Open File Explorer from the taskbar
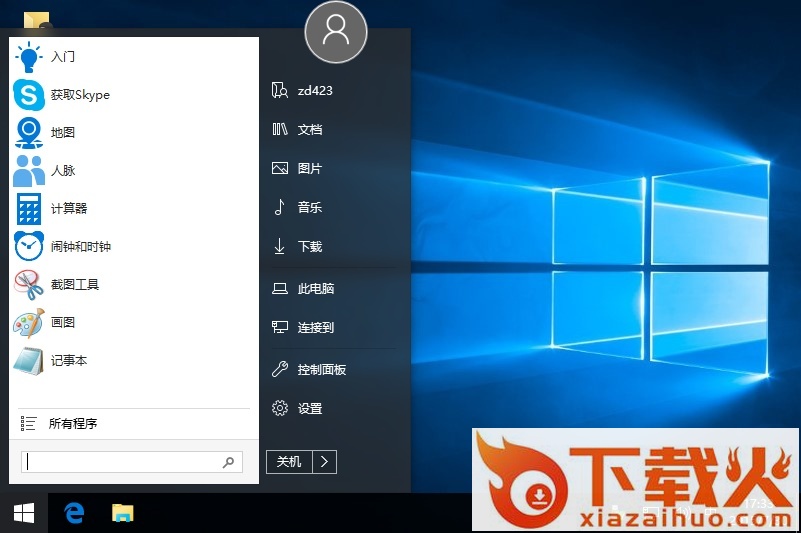 click(x=123, y=513)
